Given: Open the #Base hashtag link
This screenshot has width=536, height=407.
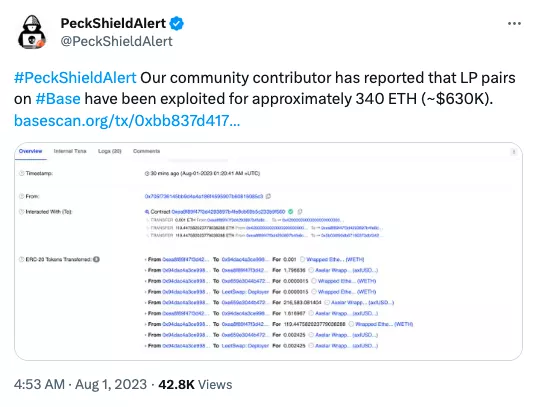Looking at the screenshot, I should pos(58,99).
